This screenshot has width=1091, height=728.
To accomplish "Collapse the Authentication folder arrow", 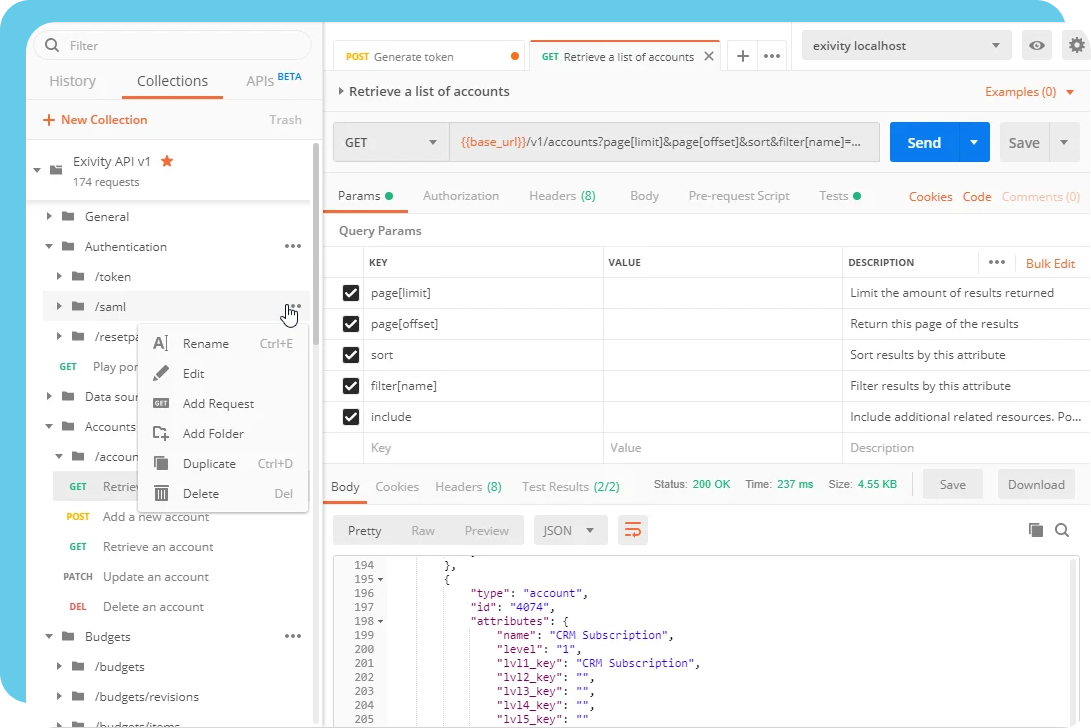I will (x=49, y=246).
